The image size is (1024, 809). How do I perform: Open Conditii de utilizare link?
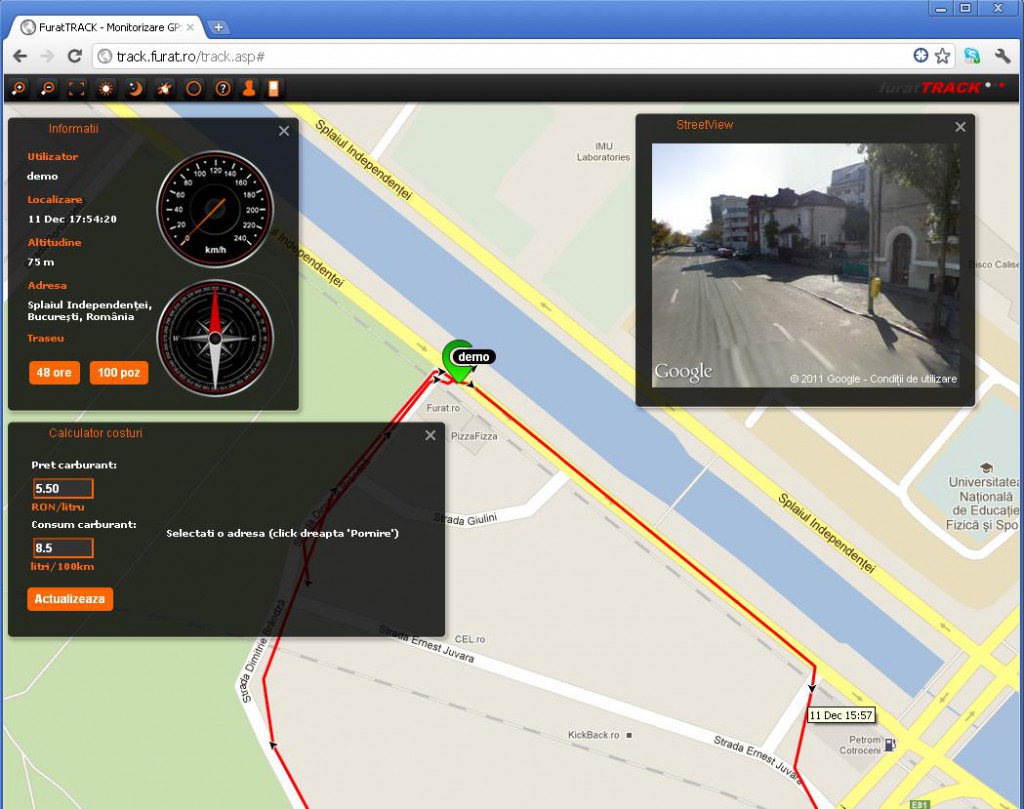[913, 379]
